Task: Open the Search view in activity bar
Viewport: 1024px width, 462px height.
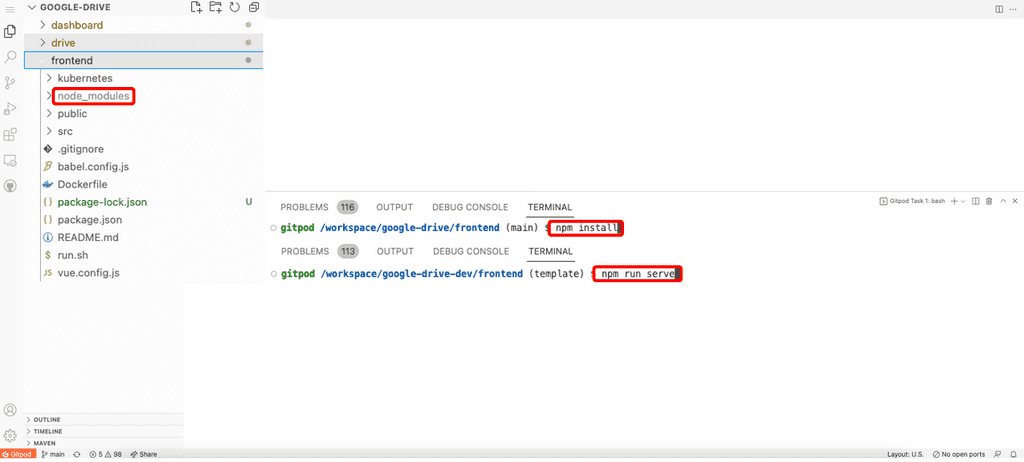Action: coord(11,57)
